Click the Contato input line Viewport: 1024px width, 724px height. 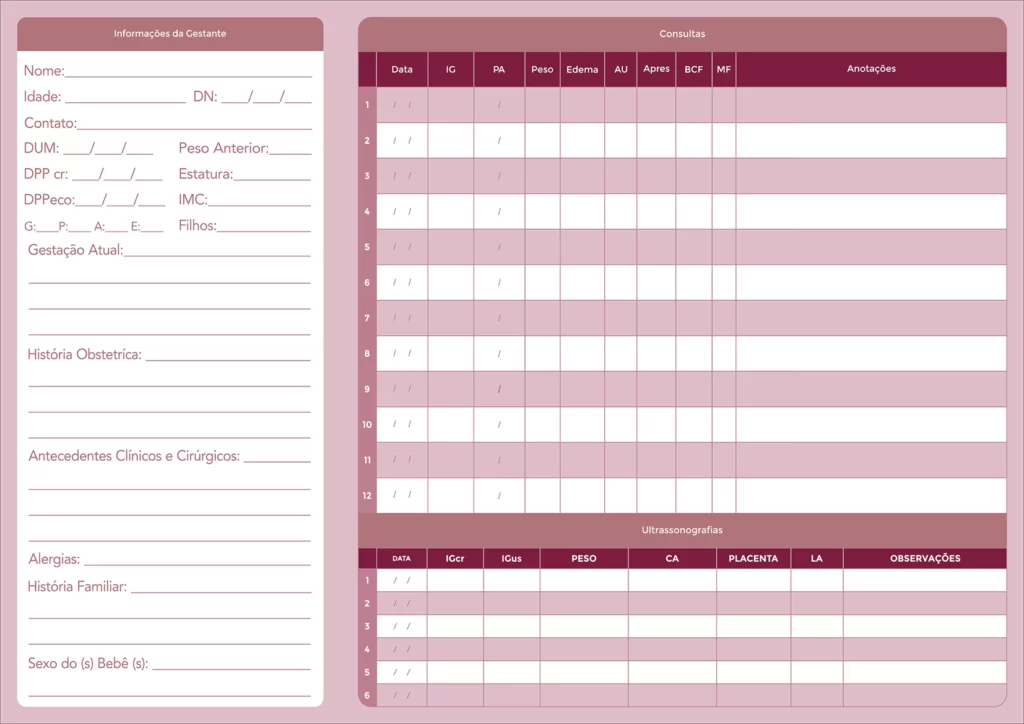pyautogui.click(x=194, y=123)
